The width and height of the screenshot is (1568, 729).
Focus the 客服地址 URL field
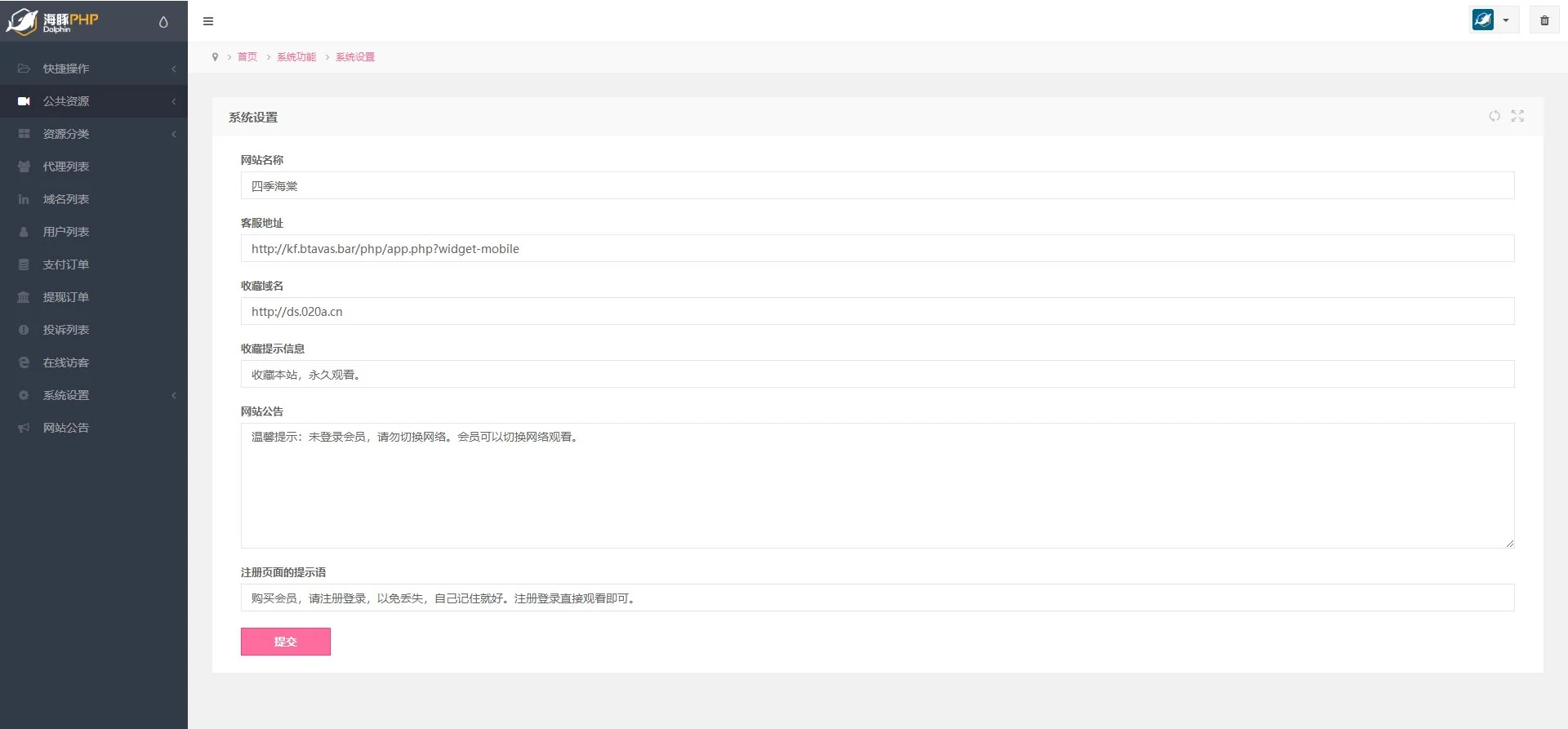[877, 249]
